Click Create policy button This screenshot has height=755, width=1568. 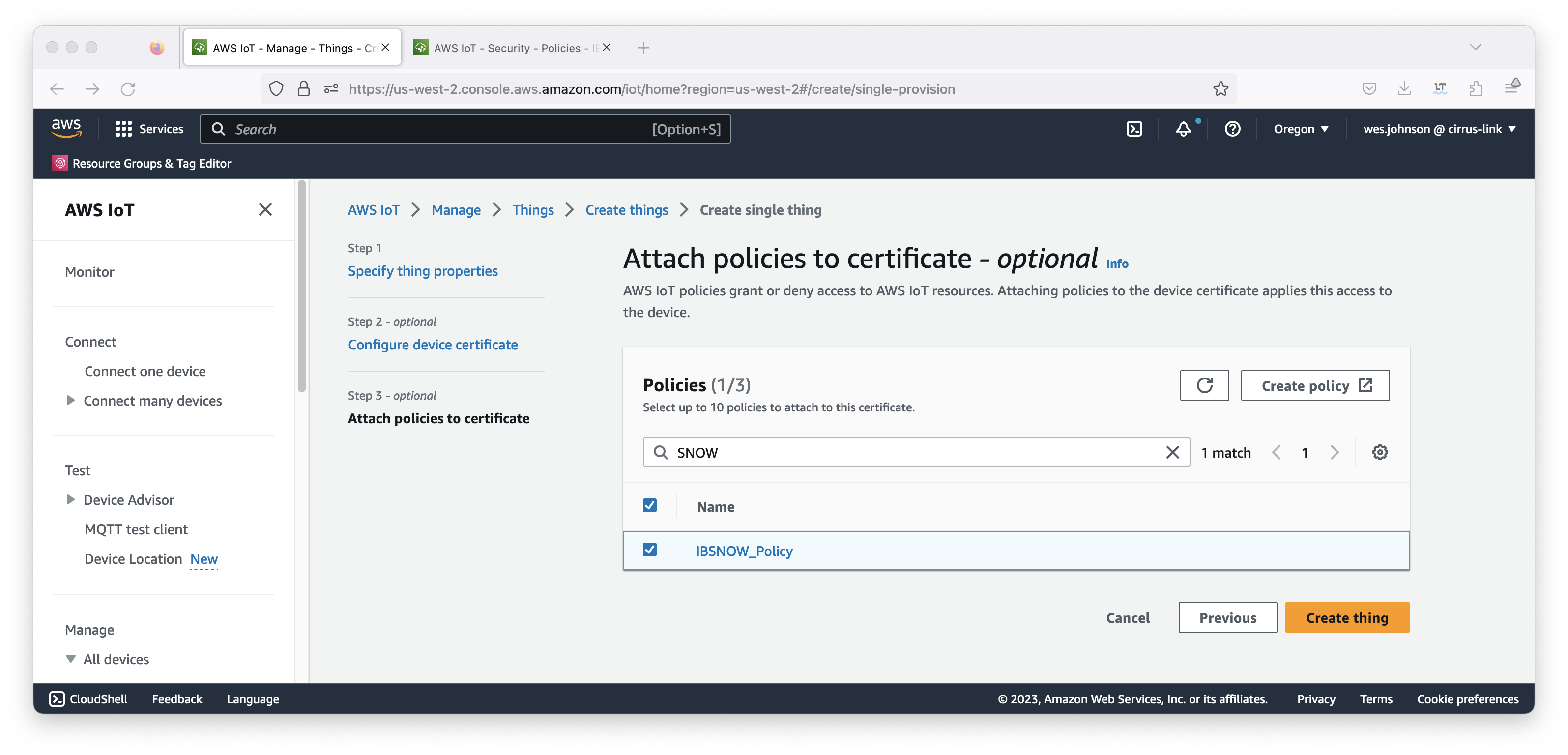[x=1315, y=385]
